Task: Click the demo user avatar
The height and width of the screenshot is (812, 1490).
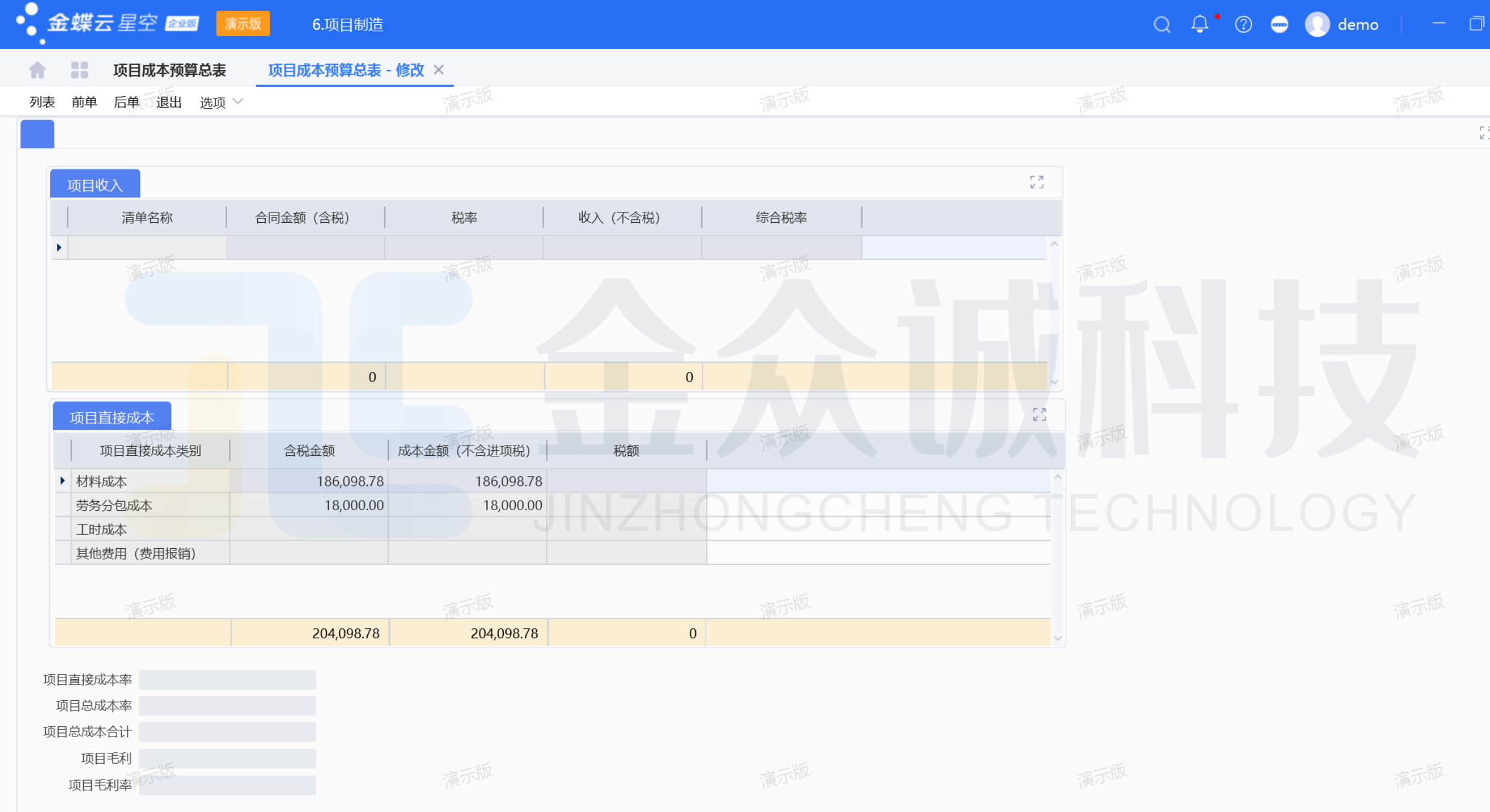Action: point(1317,25)
